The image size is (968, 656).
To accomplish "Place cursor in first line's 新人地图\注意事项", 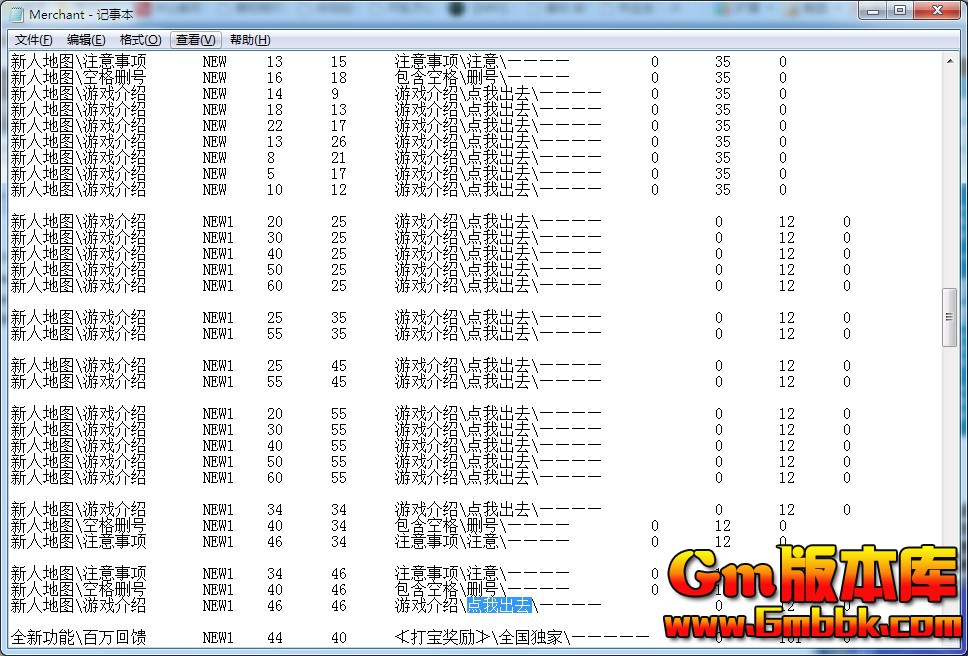I will (x=78, y=62).
